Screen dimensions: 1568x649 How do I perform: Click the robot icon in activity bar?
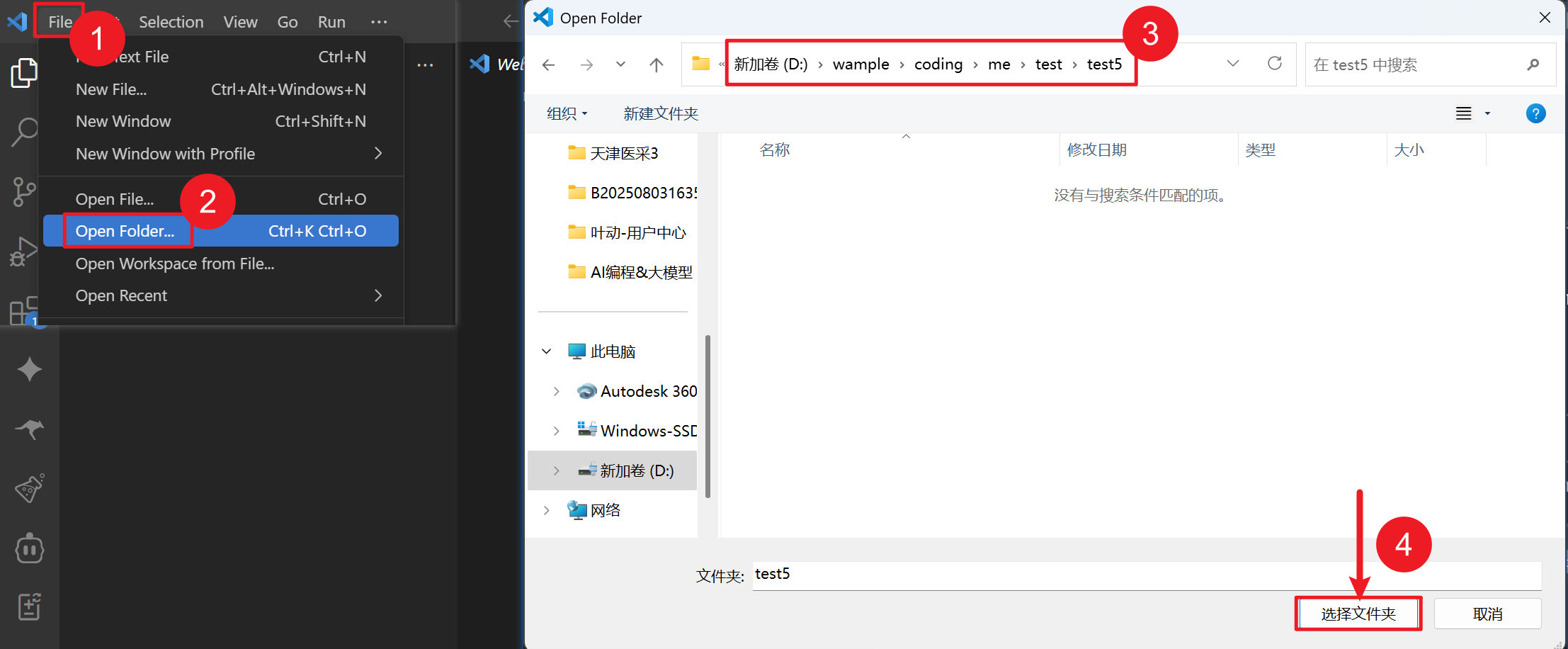click(x=29, y=548)
